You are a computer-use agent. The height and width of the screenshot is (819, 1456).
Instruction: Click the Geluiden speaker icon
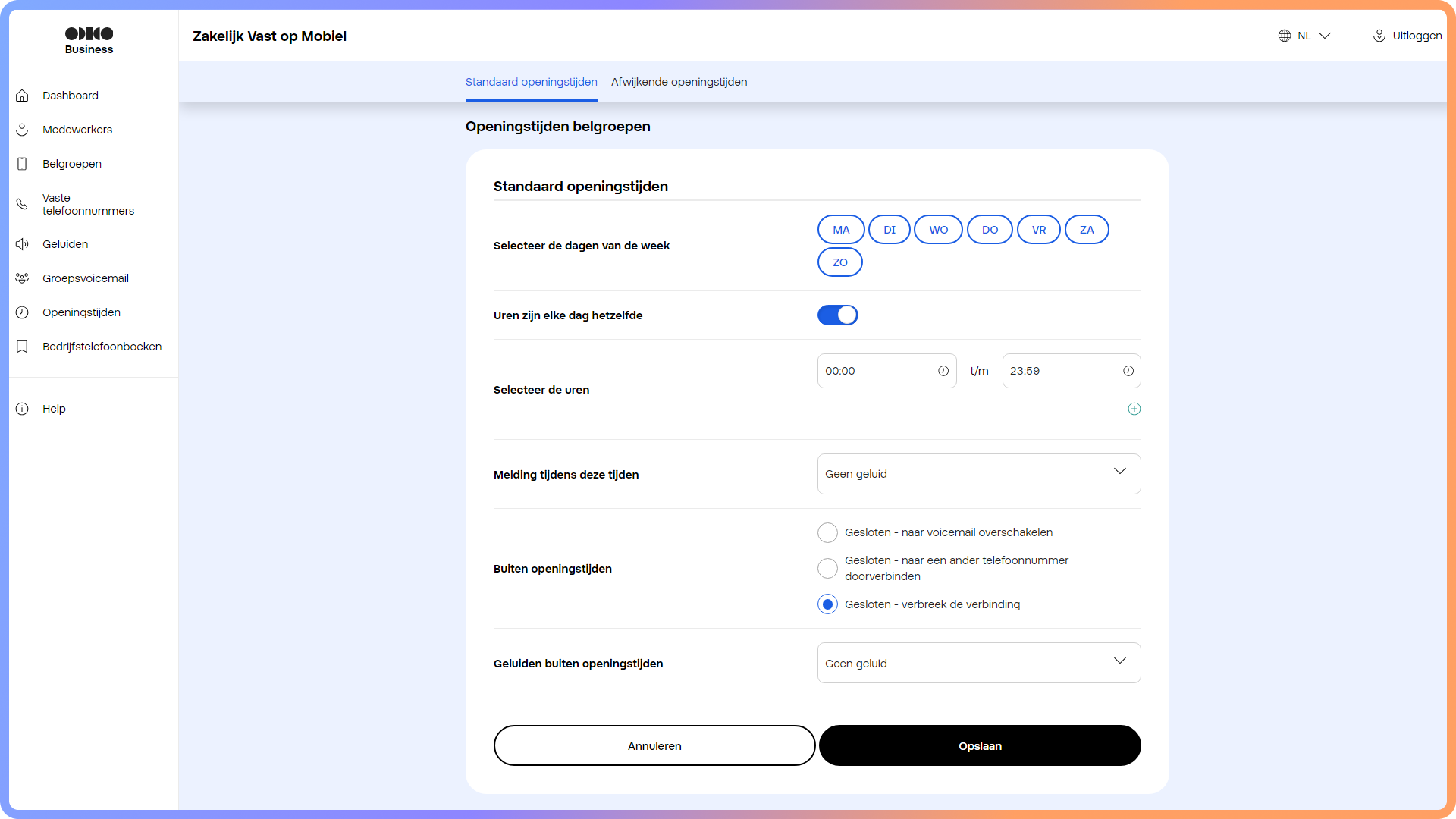pyautogui.click(x=22, y=244)
